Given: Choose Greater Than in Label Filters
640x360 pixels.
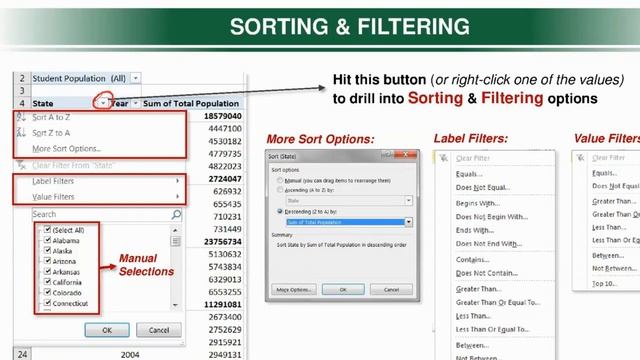Looking at the screenshot, I should click(x=479, y=289).
